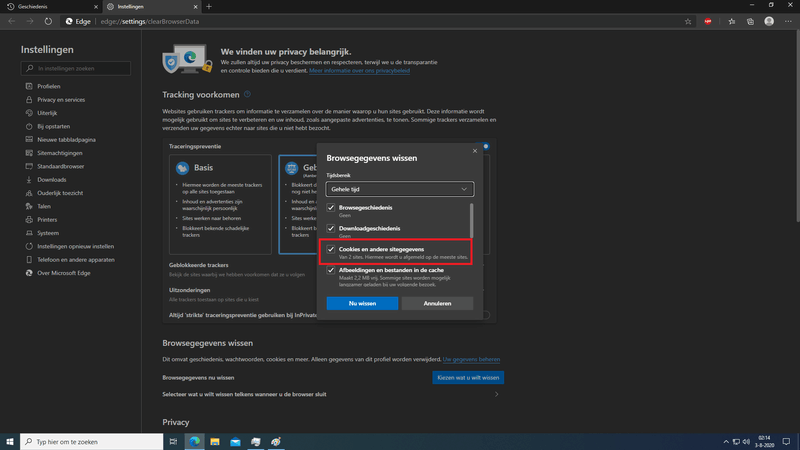Open Meer informatie over ons privacybeleid link
The width and height of the screenshot is (800, 450).
click(x=359, y=71)
